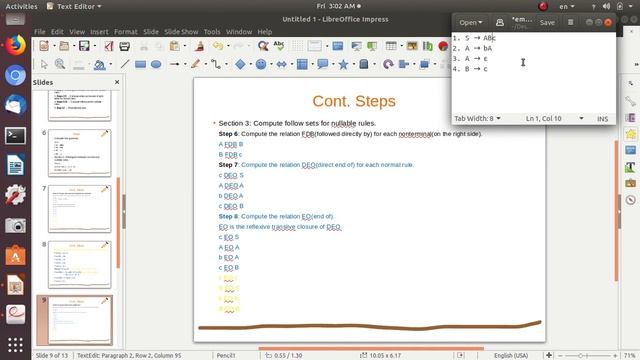Open the Edit menu in Impress

point(57,31)
